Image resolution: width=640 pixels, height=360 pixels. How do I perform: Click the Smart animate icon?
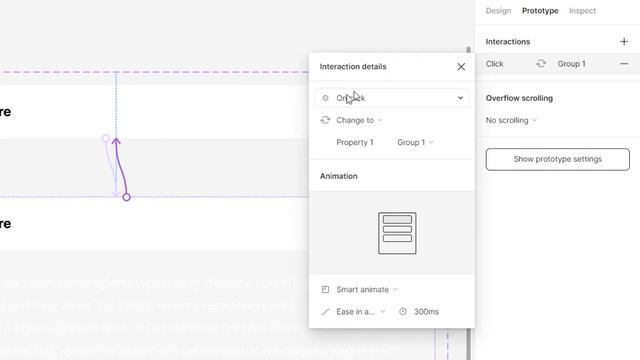(x=325, y=289)
